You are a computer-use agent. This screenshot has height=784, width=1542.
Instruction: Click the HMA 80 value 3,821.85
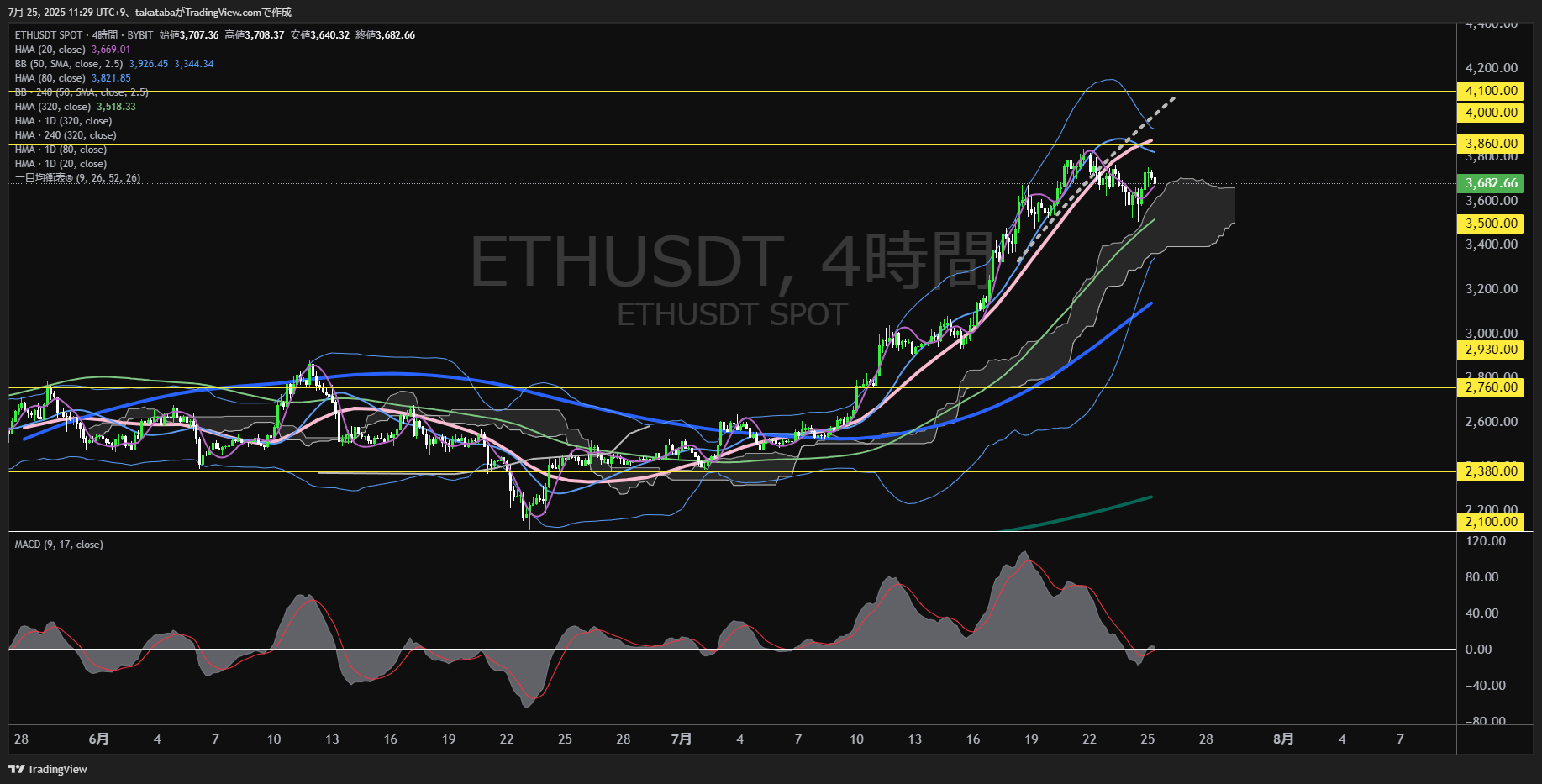click(111, 78)
